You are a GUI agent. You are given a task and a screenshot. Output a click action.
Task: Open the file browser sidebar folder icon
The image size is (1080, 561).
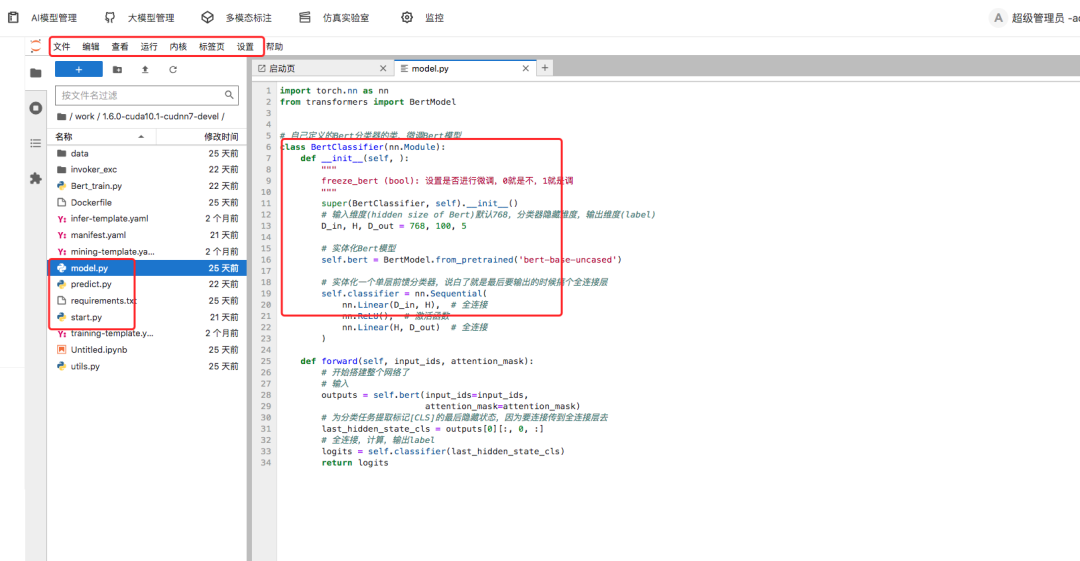pyautogui.click(x=36, y=73)
